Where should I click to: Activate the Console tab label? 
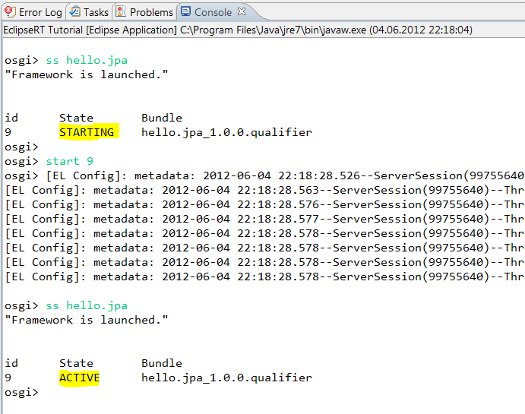pos(213,12)
